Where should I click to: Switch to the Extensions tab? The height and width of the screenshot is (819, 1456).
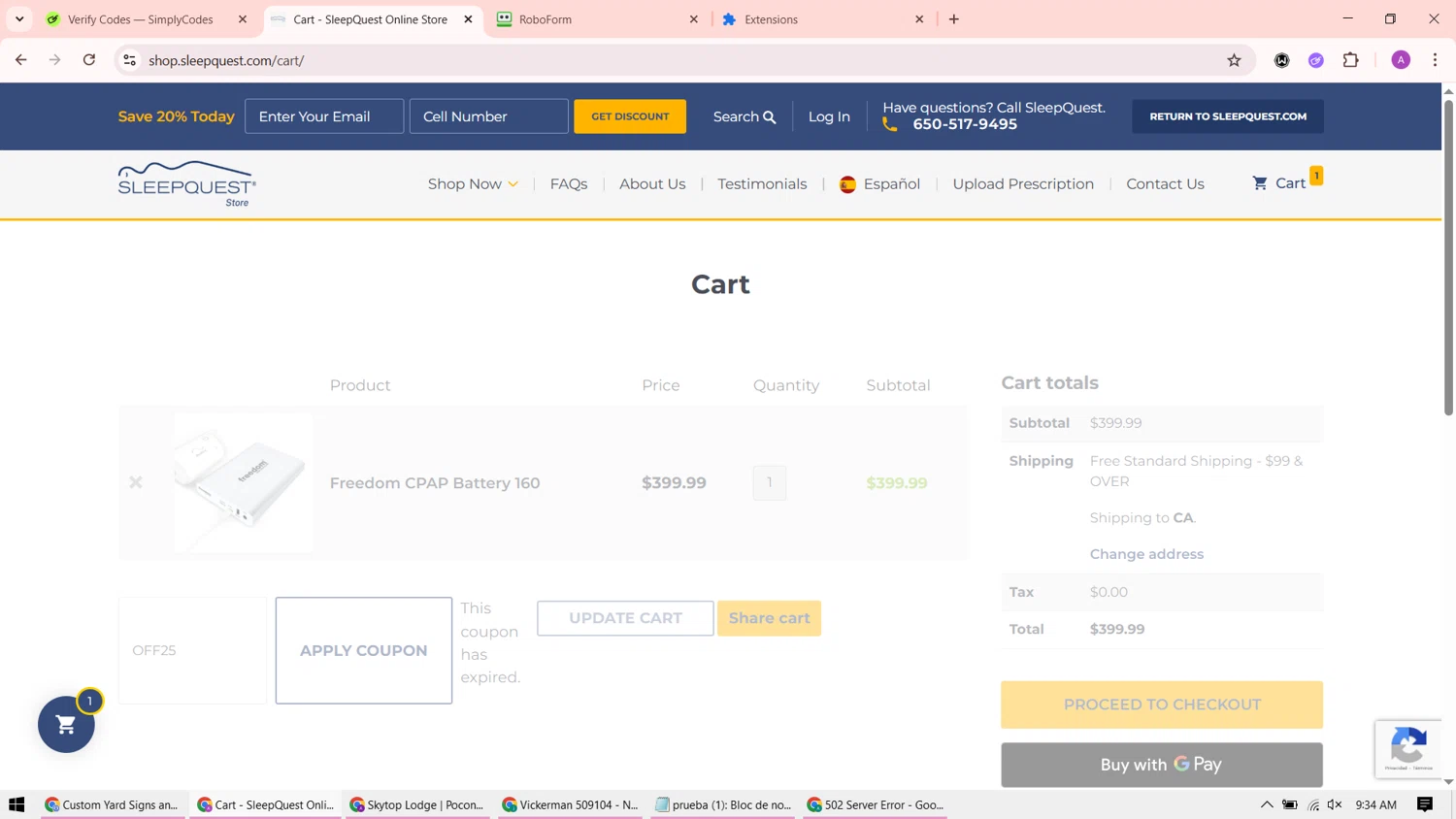(x=822, y=19)
